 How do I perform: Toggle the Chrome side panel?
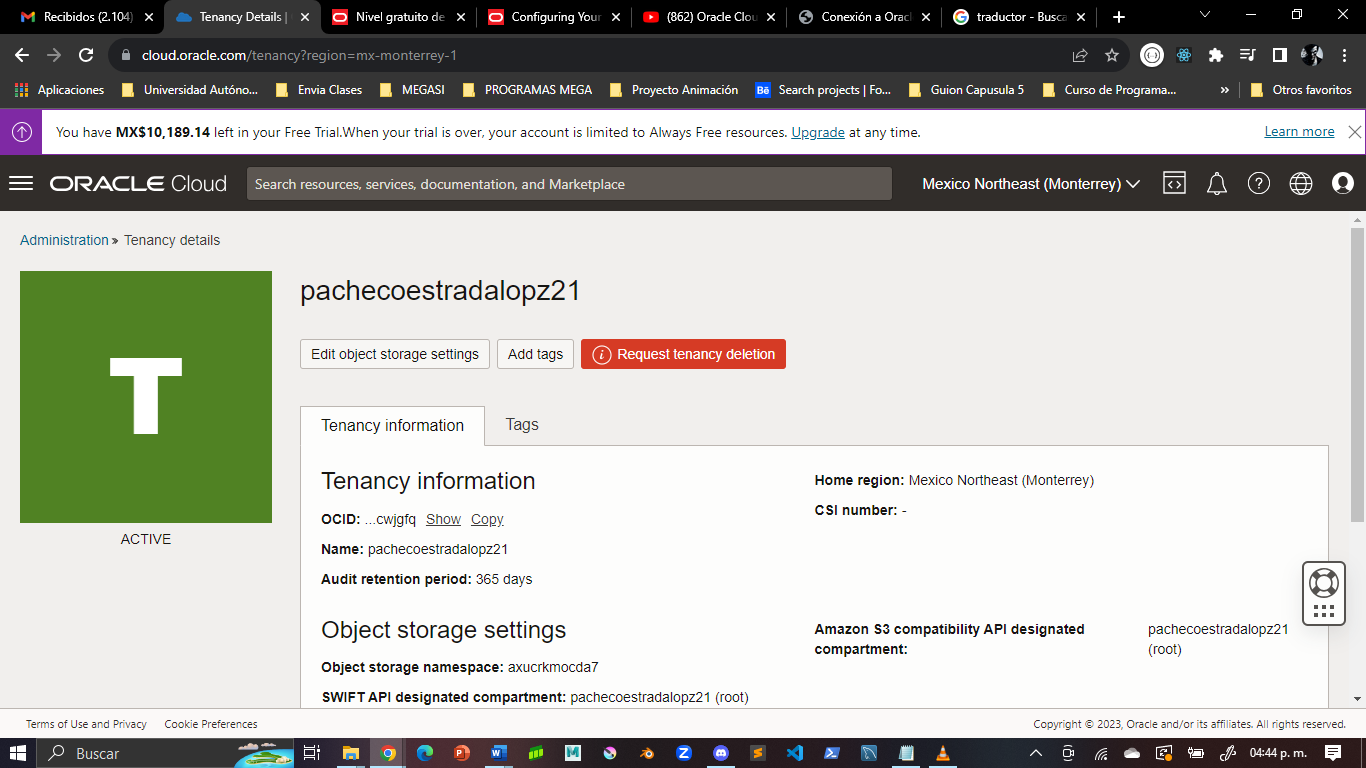coord(1279,55)
